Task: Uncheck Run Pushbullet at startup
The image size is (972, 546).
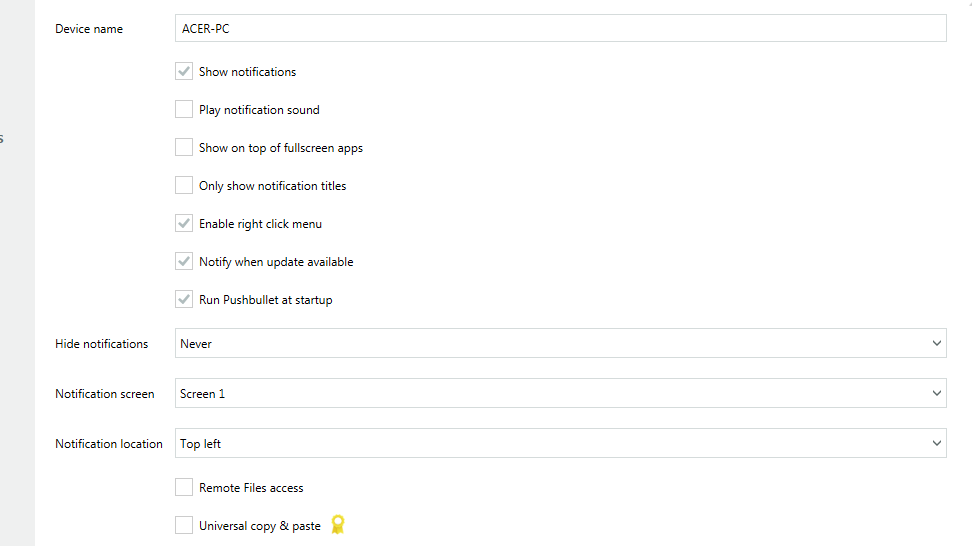Action: coord(184,300)
